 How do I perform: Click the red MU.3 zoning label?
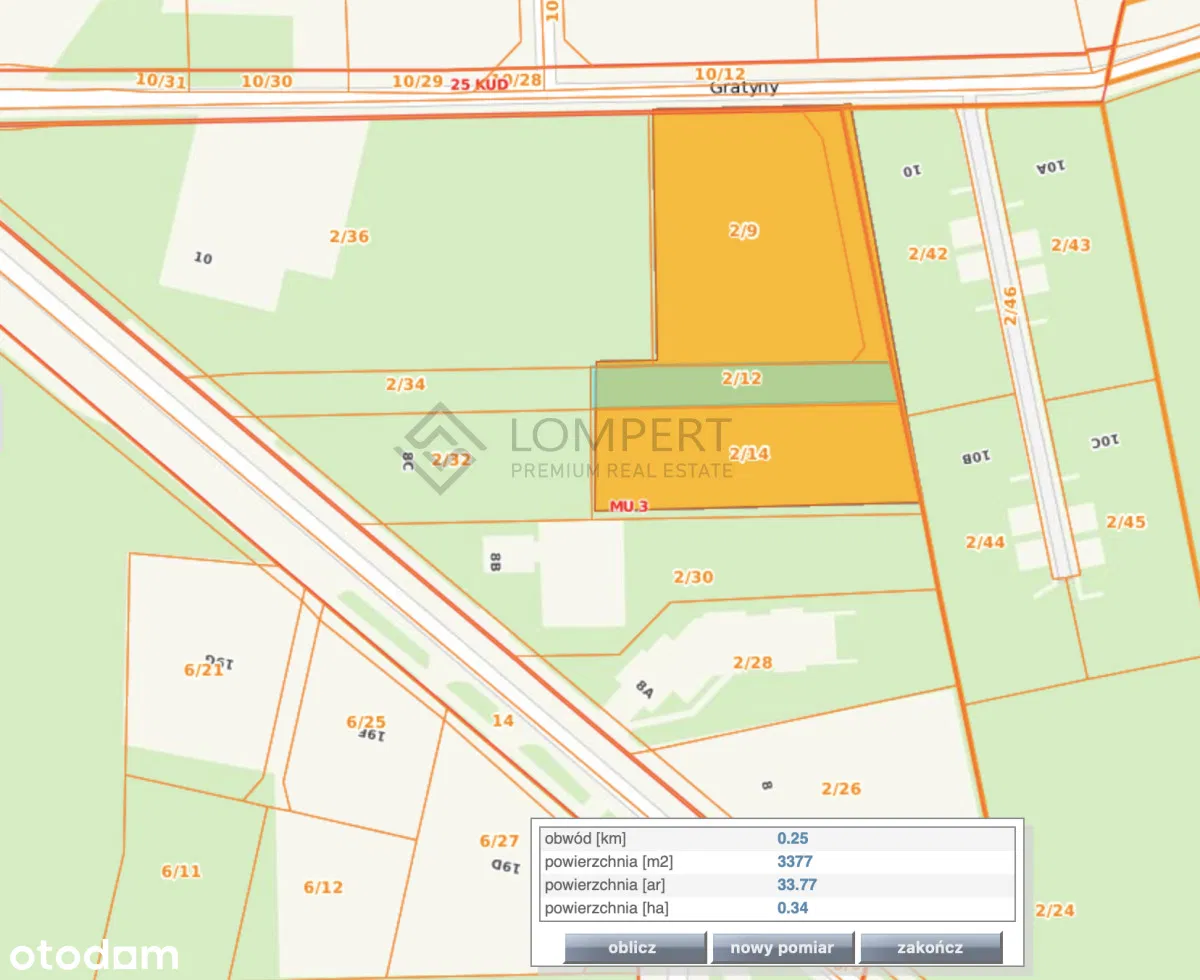[629, 506]
